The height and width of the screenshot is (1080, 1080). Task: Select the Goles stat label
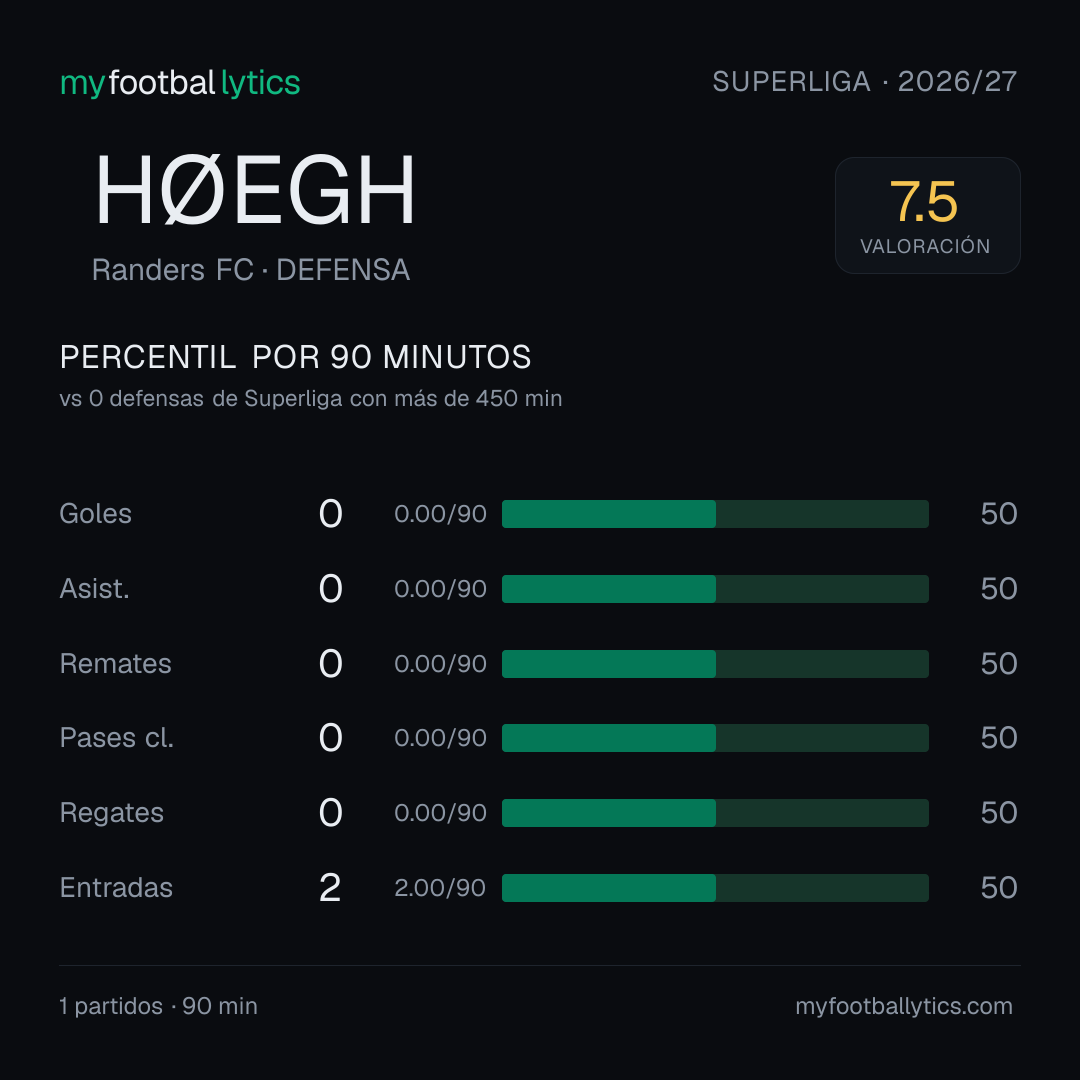coord(96,514)
